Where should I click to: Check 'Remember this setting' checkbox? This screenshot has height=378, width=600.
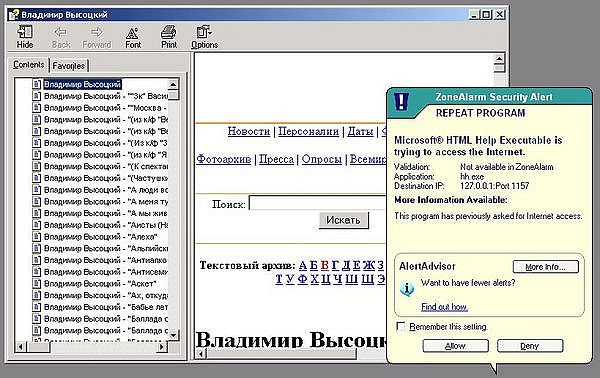click(x=401, y=326)
